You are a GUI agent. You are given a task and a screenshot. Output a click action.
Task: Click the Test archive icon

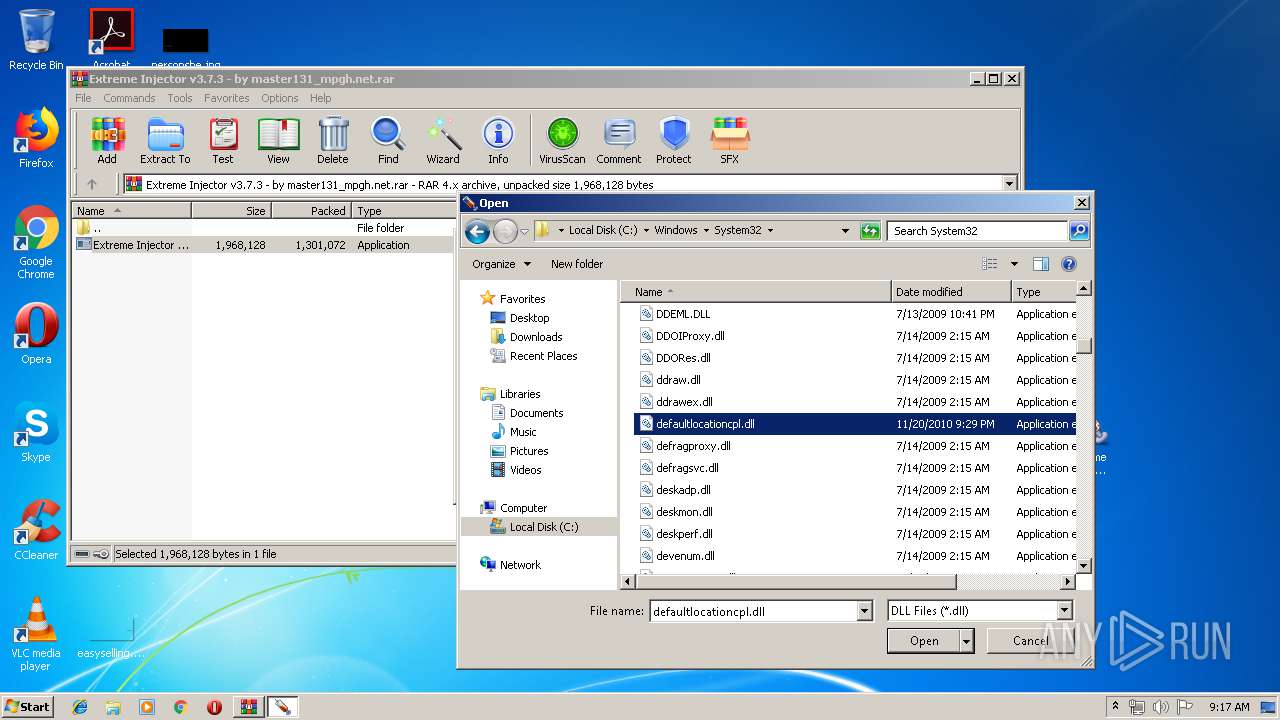(x=223, y=140)
